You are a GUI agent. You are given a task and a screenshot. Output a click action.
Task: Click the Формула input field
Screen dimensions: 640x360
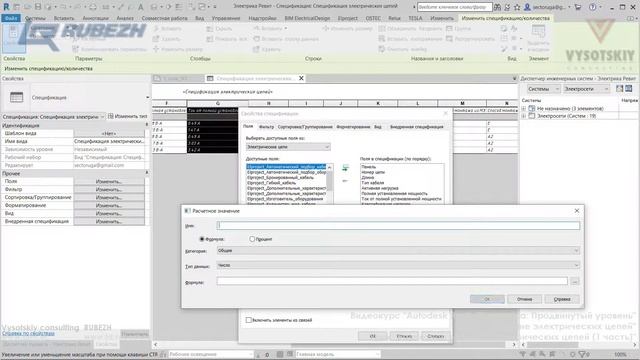click(392, 281)
